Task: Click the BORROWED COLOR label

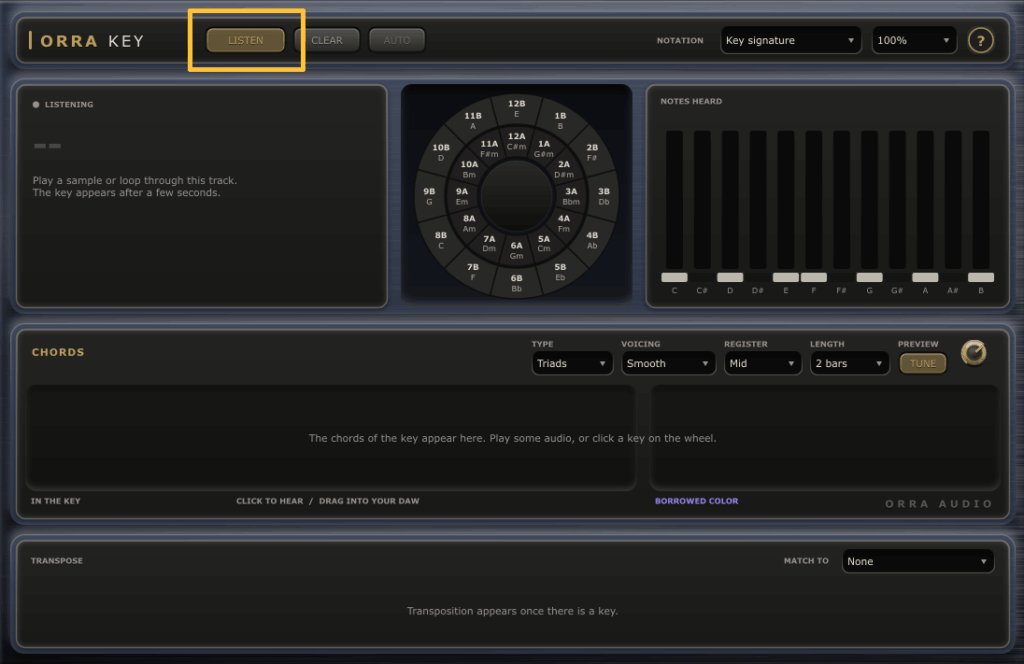Action: click(x=696, y=501)
